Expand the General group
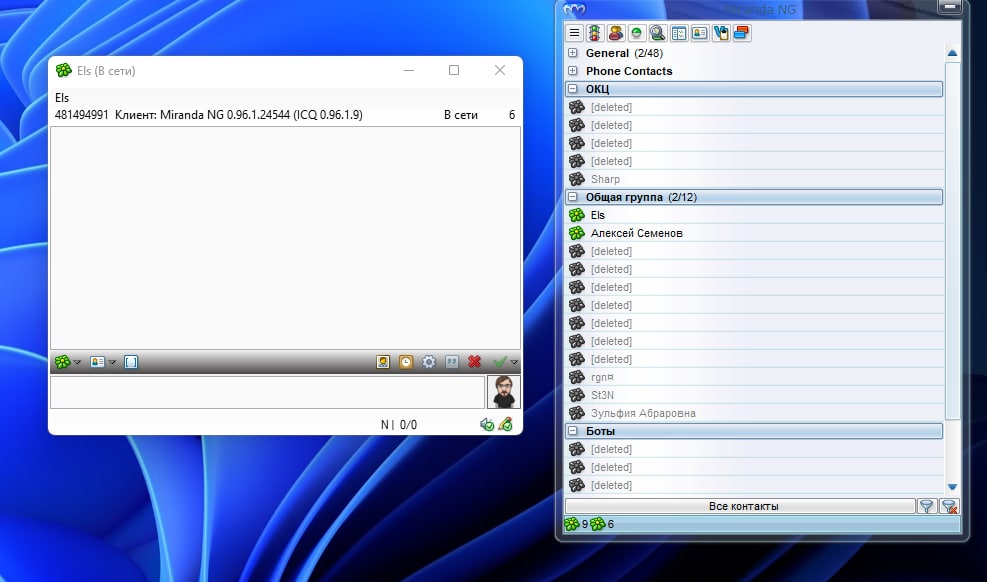This screenshot has height=582, width=987. [573, 53]
